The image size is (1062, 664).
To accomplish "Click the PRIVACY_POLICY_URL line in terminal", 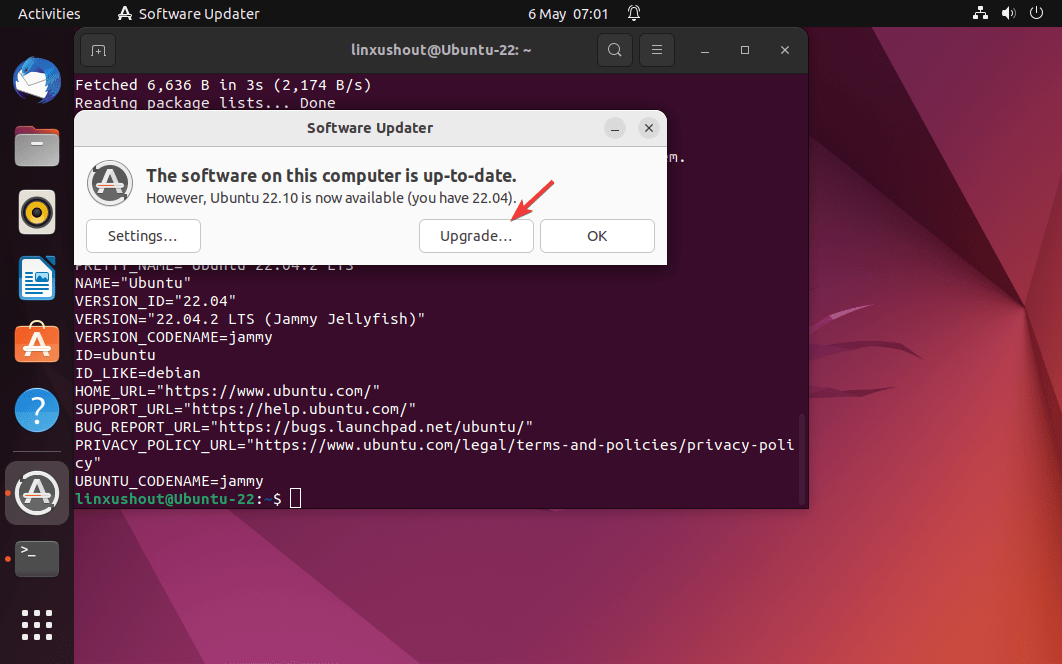I will pos(434,454).
